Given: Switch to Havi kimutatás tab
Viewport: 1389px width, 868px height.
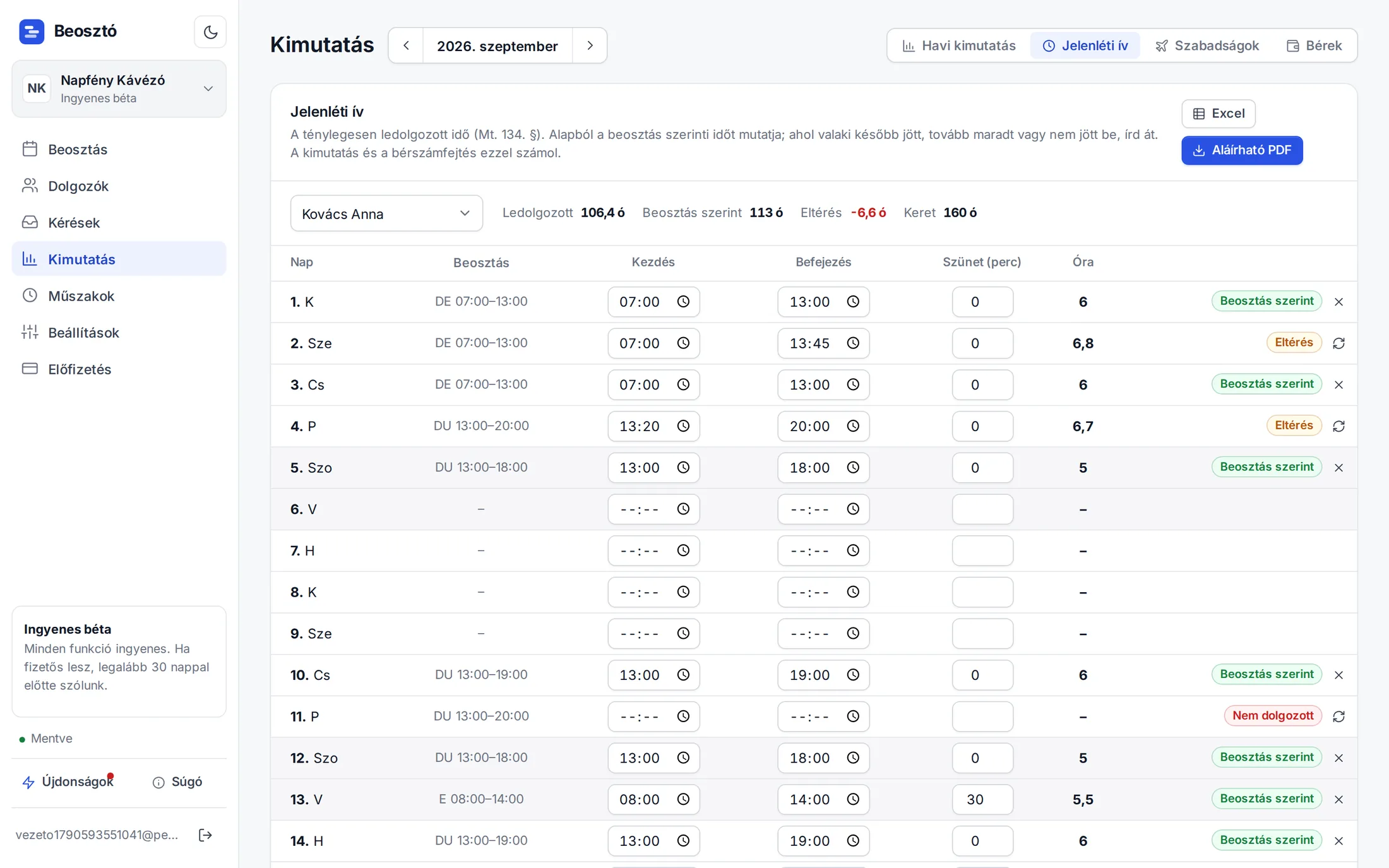Looking at the screenshot, I should coord(958,45).
